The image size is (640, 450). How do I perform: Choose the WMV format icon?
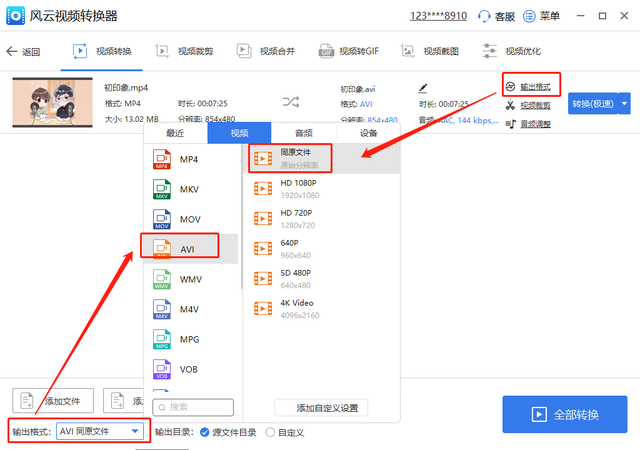point(162,279)
